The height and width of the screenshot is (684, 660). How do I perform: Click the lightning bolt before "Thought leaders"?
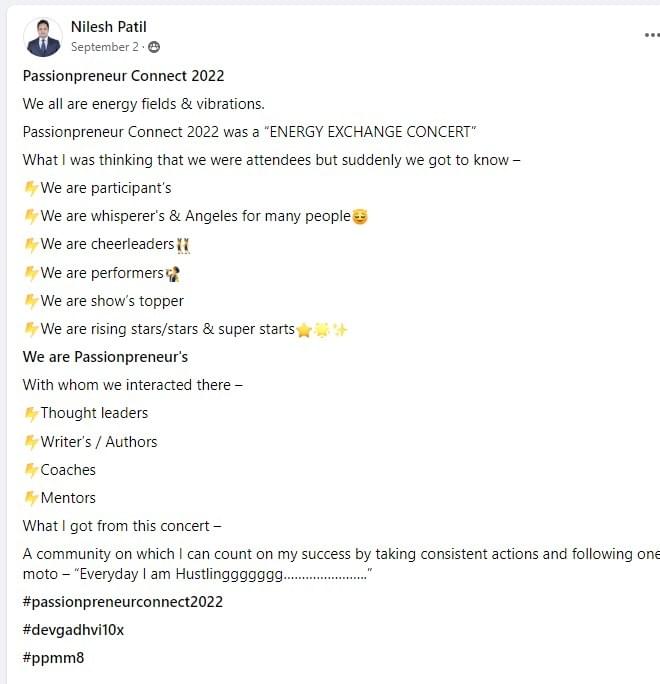[31, 413]
